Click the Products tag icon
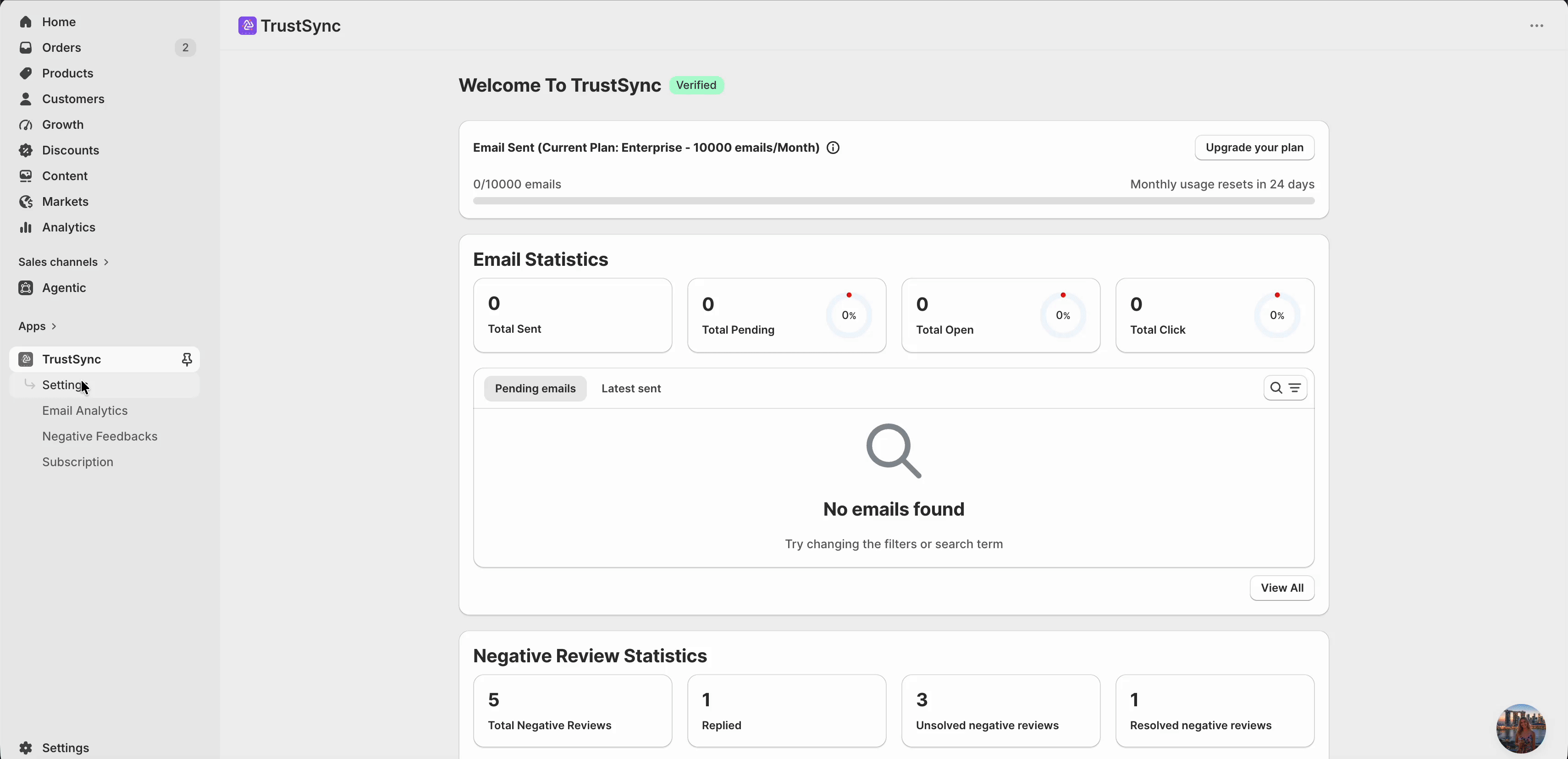Screen dimensions: 1568x759 26,73
